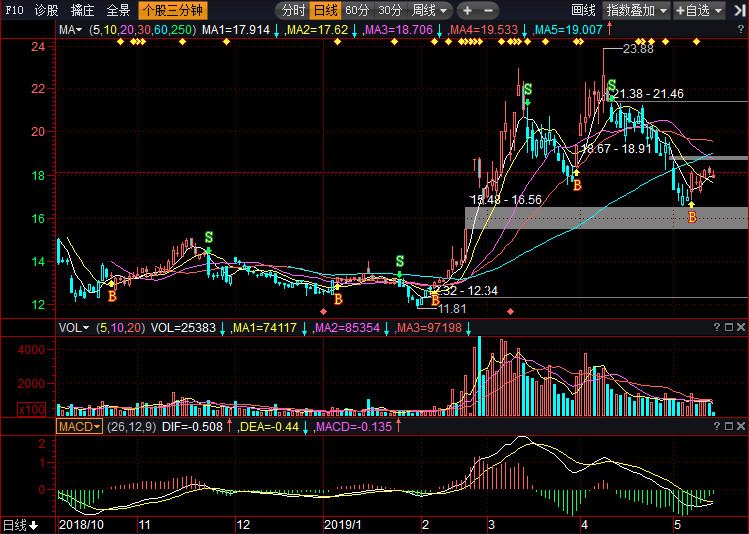Maximize the MACD indicator panel
The width and height of the screenshot is (749, 534).
pos(727,426)
